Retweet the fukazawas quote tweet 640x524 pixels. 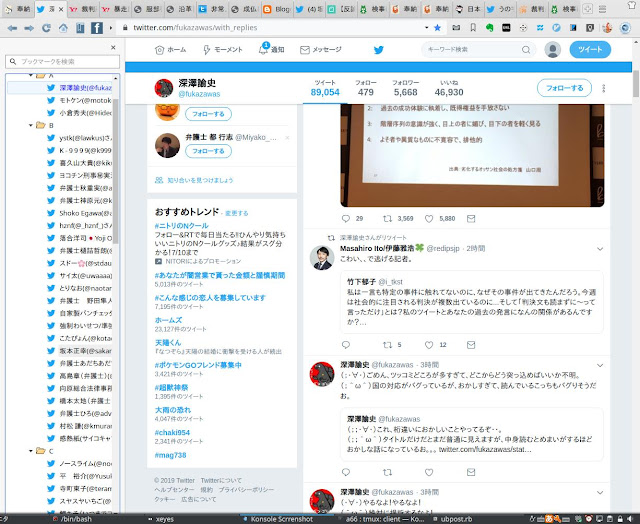point(387,472)
